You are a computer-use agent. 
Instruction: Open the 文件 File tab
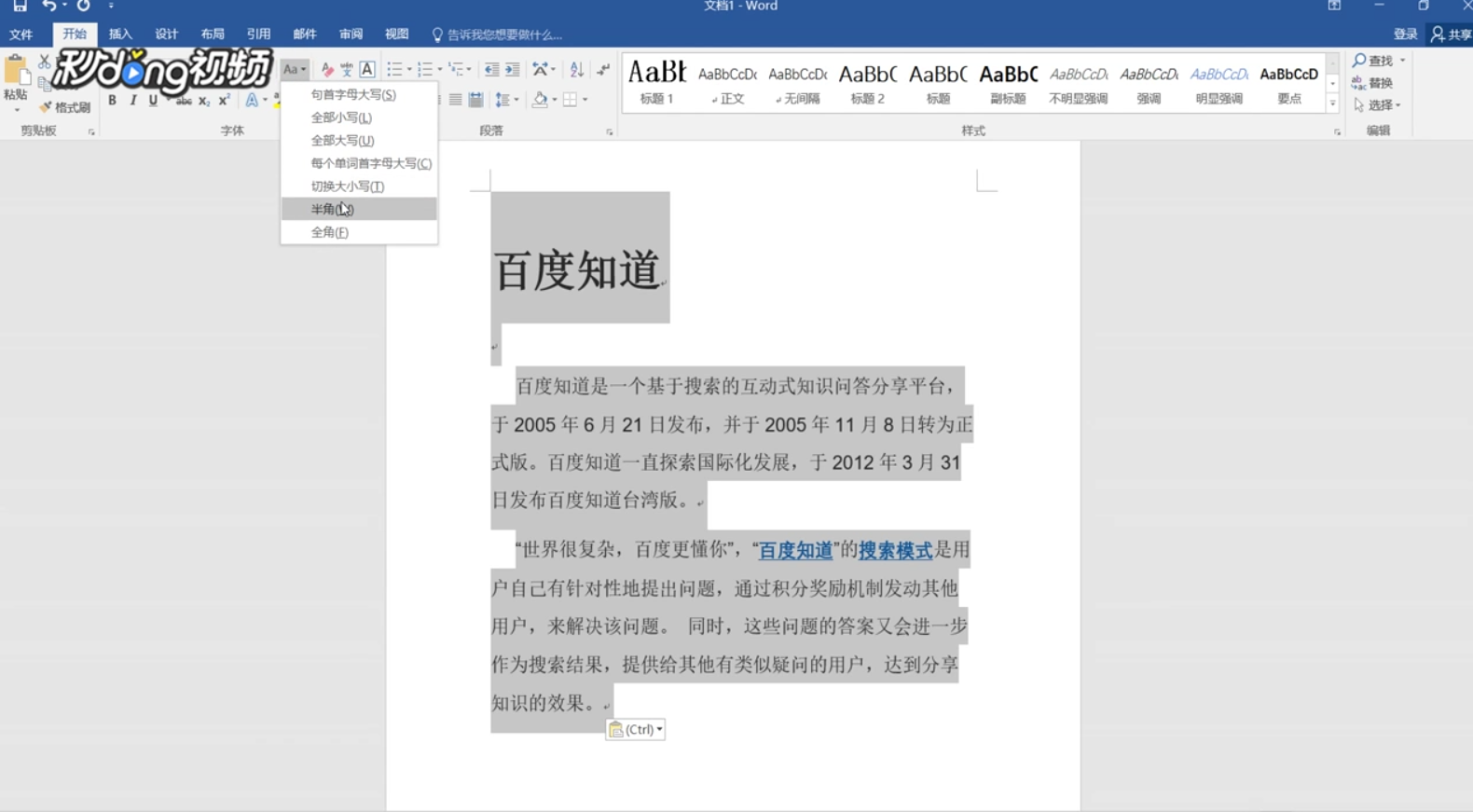coord(21,34)
